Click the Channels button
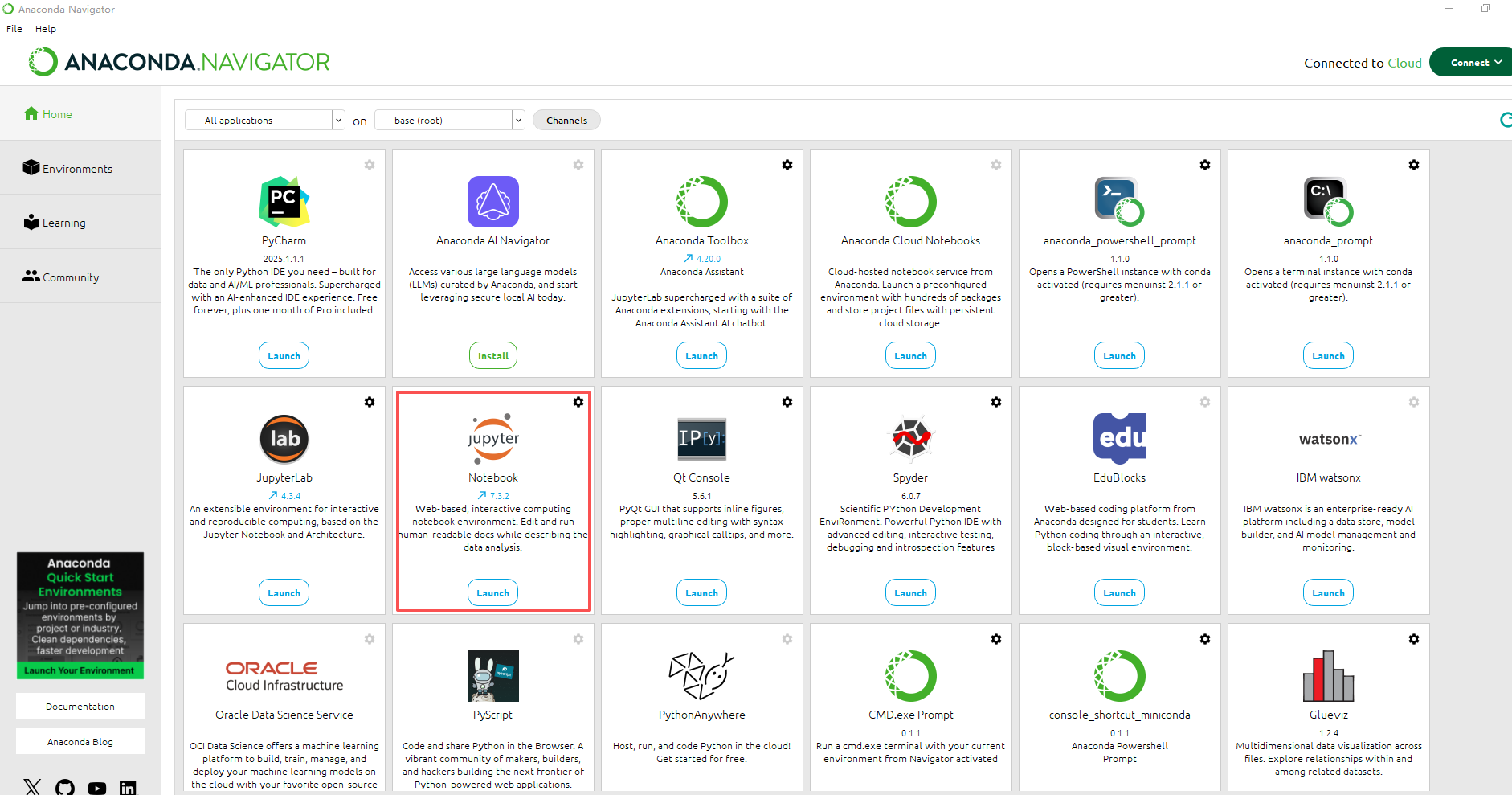The width and height of the screenshot is (1512, 795). [x=566, y=120]
